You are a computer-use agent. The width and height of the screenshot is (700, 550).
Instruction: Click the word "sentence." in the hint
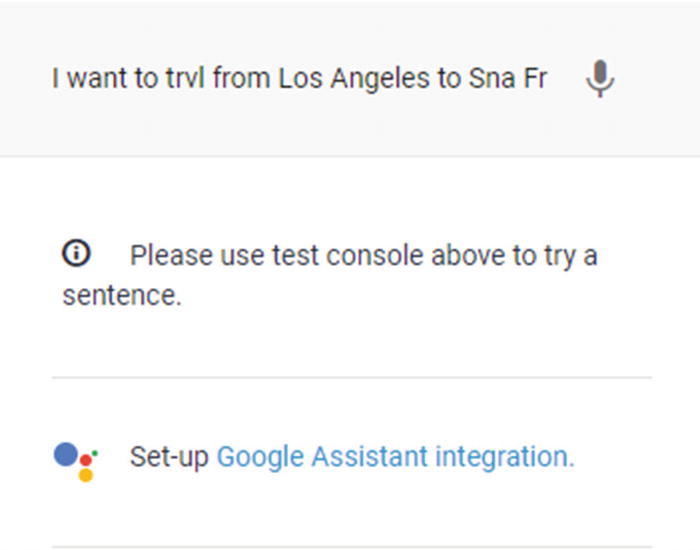tap(122, 296)
